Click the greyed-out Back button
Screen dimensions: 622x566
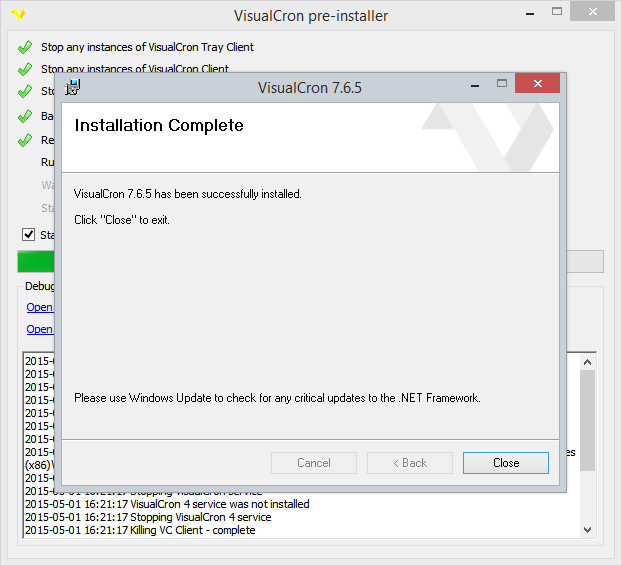point(409,463)
